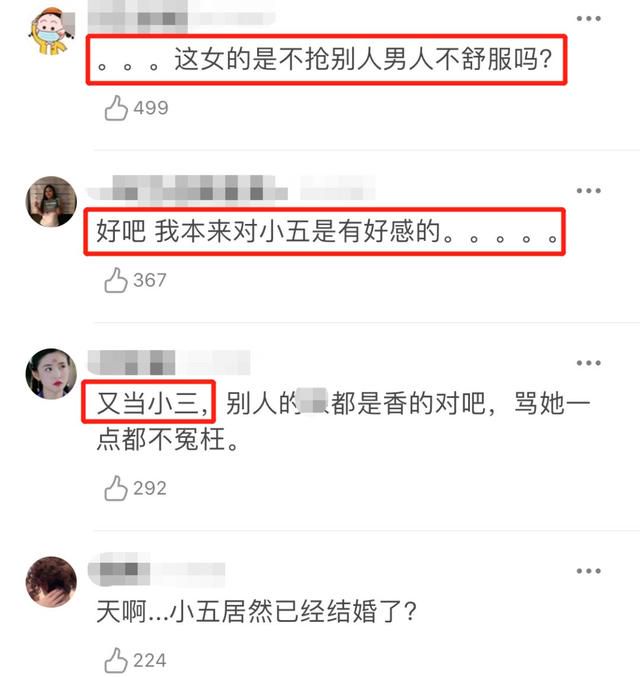Open third commenter's avatar with red lips
Image resolution: width=640 pixels, height=677 pixels.
click(x=51, y=373)
